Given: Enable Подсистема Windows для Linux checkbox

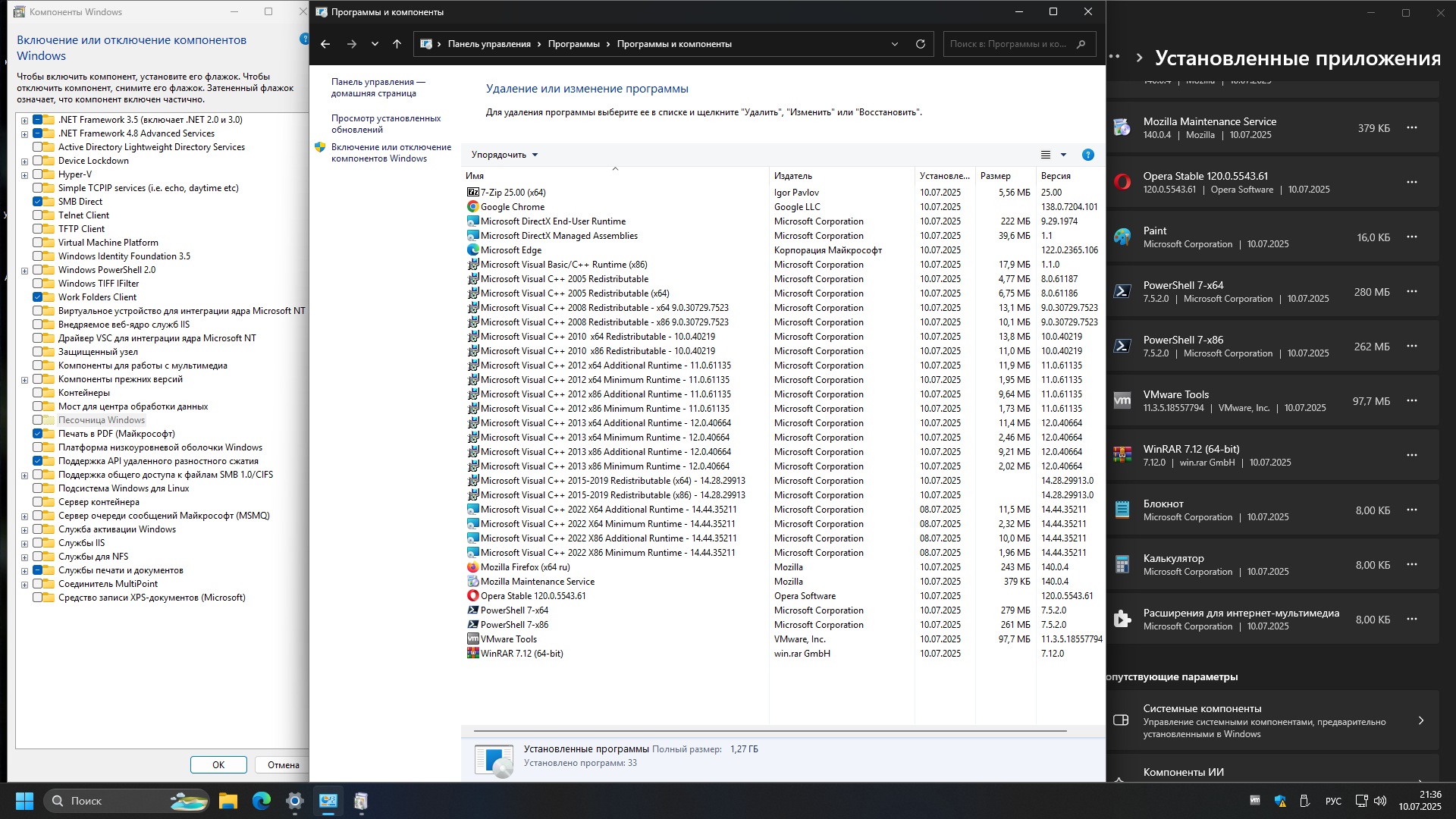Looking at the screenshot, I should pyautogui.click(x=37, y=488).
